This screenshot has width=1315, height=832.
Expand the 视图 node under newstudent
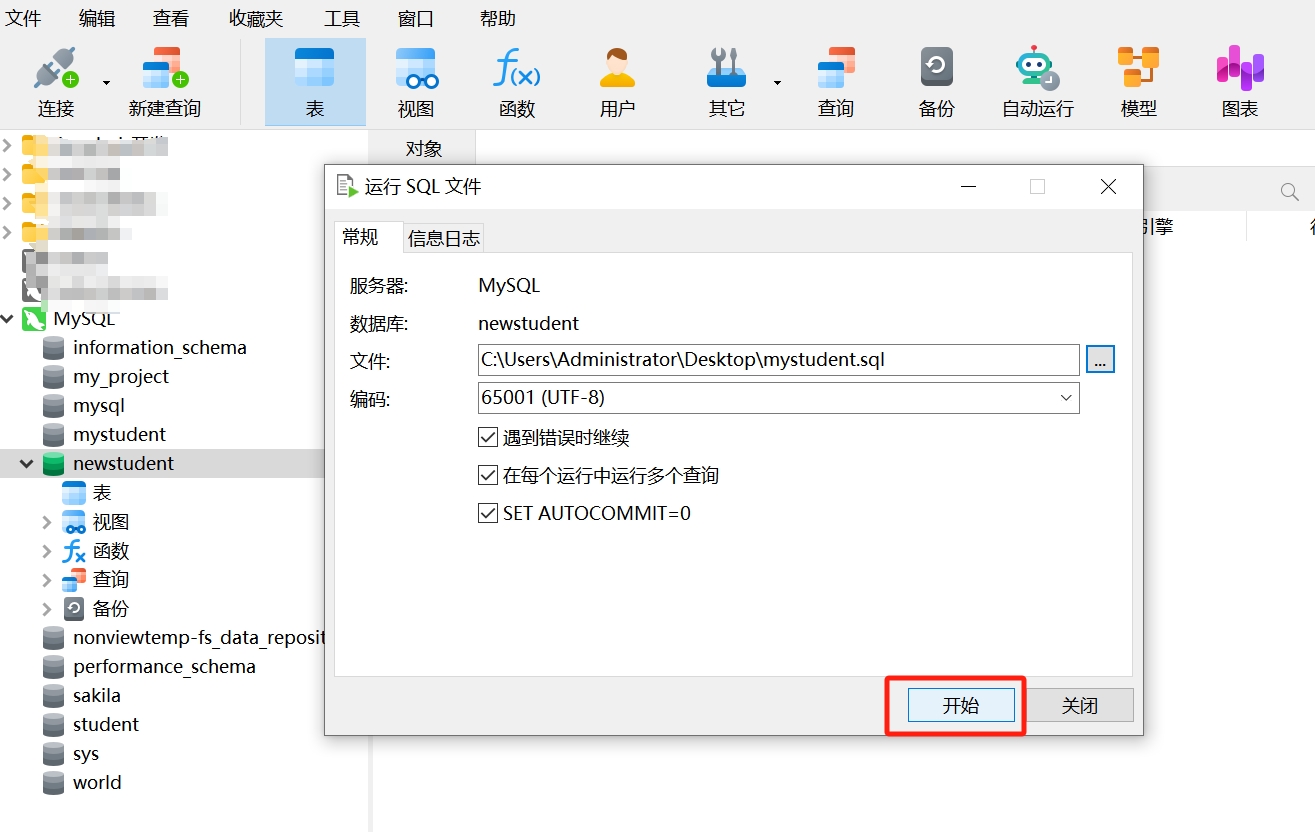(x=46, y=522)
